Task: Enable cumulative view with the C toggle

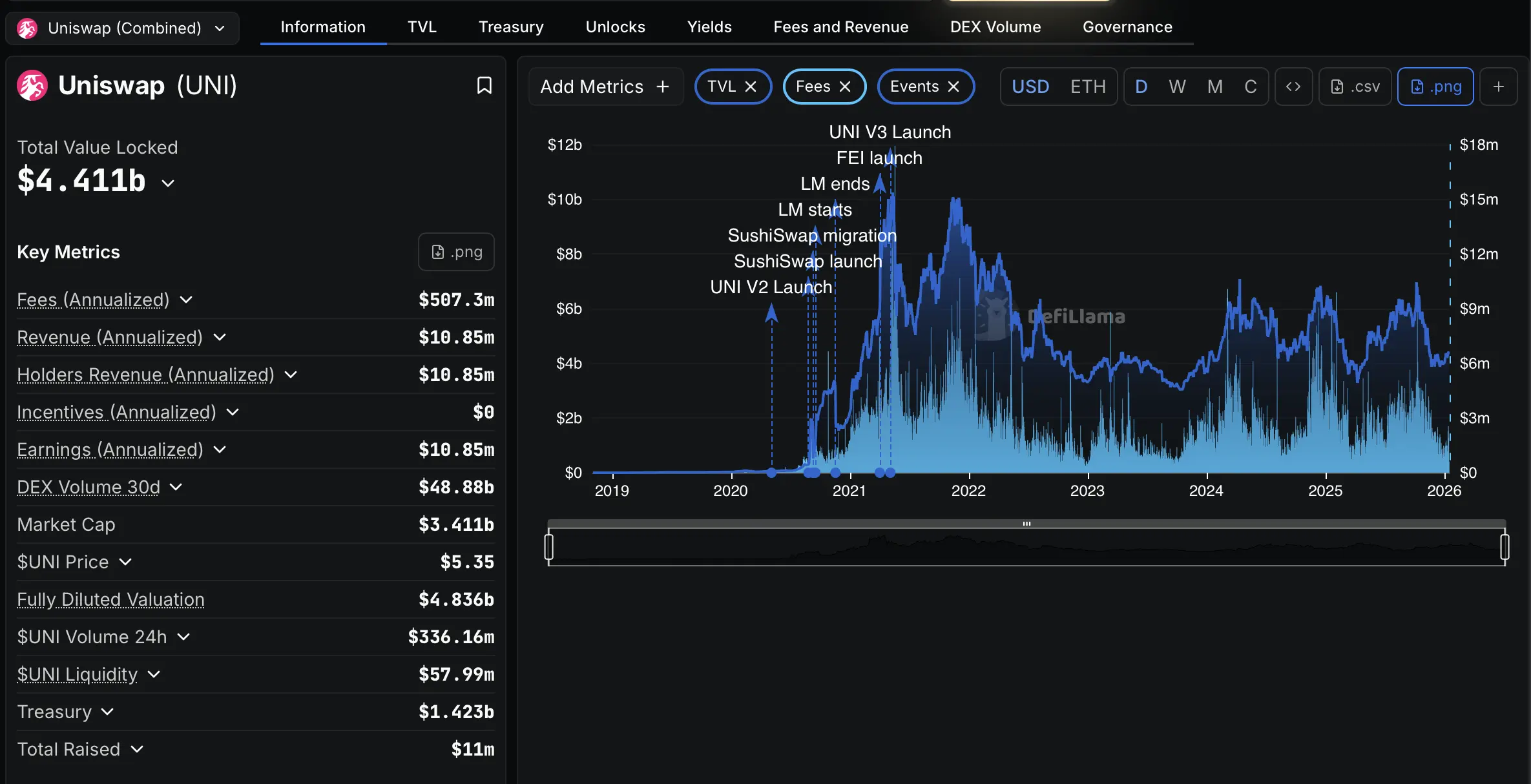Action: tap(1251, 86)
